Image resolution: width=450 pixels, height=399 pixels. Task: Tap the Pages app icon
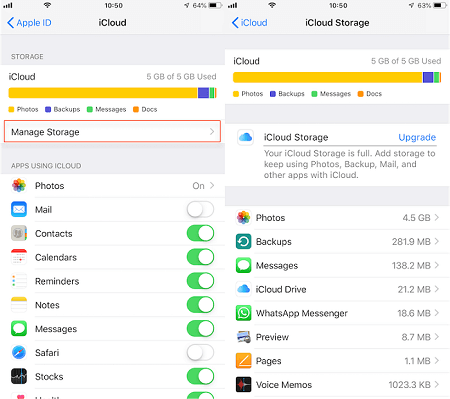[x=244, y=361]
